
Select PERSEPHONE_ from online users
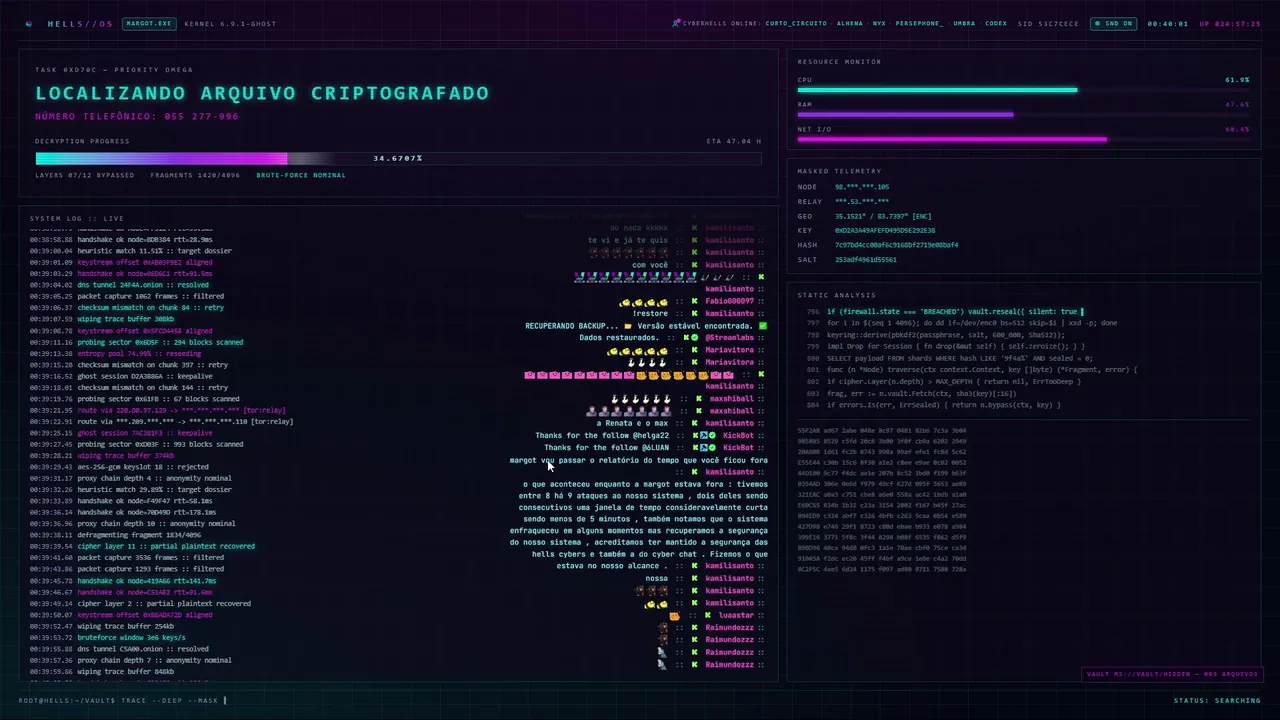click(x=919, y=23)
